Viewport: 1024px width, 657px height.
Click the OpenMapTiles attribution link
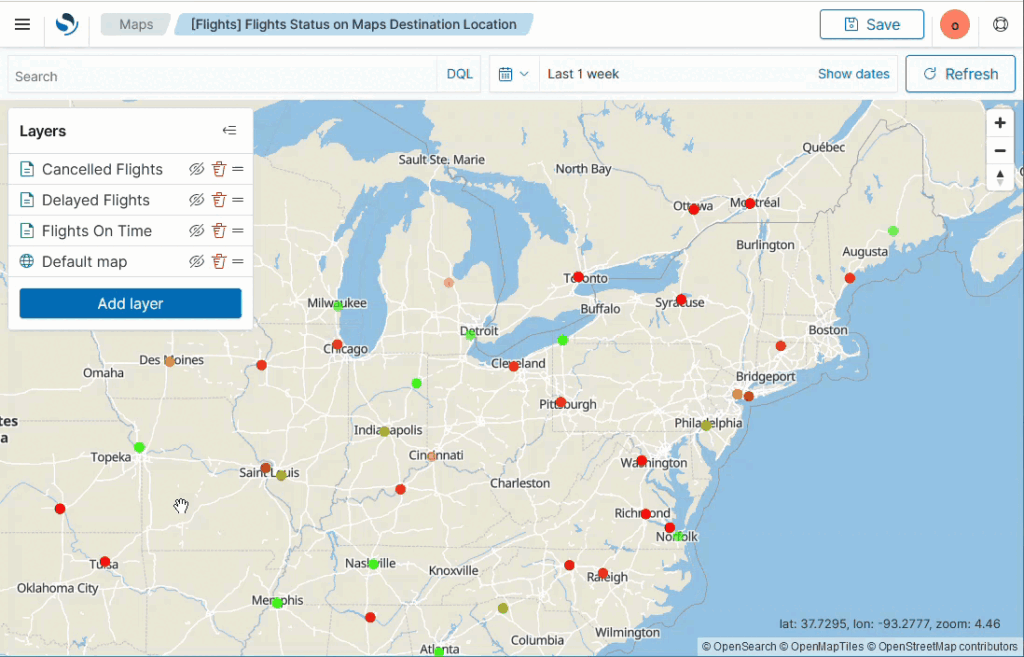821,647
